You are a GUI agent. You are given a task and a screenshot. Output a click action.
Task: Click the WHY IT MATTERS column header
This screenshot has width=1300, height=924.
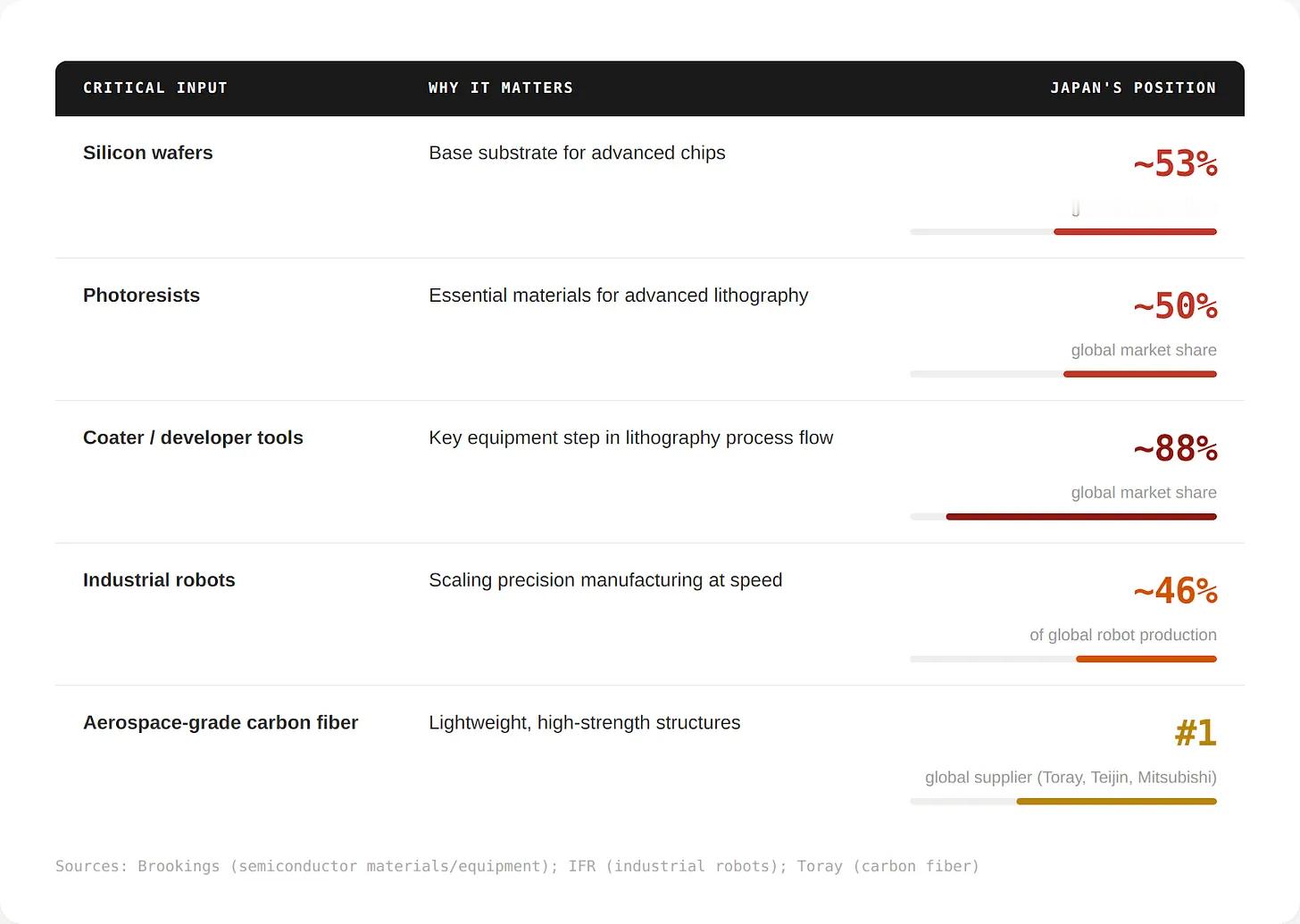pyautogui.click(x=501, y=87)
